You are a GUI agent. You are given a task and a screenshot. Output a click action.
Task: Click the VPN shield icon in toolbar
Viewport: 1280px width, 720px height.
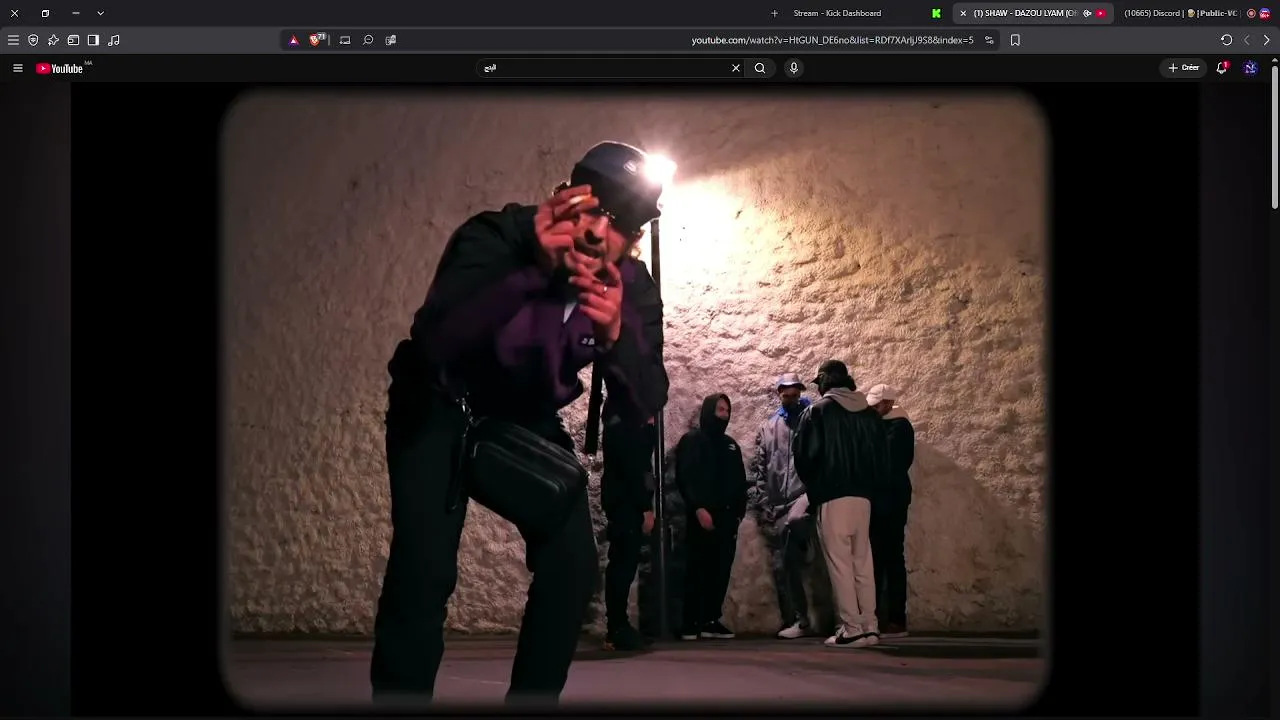pyautogui.click(x=33, y=40)
